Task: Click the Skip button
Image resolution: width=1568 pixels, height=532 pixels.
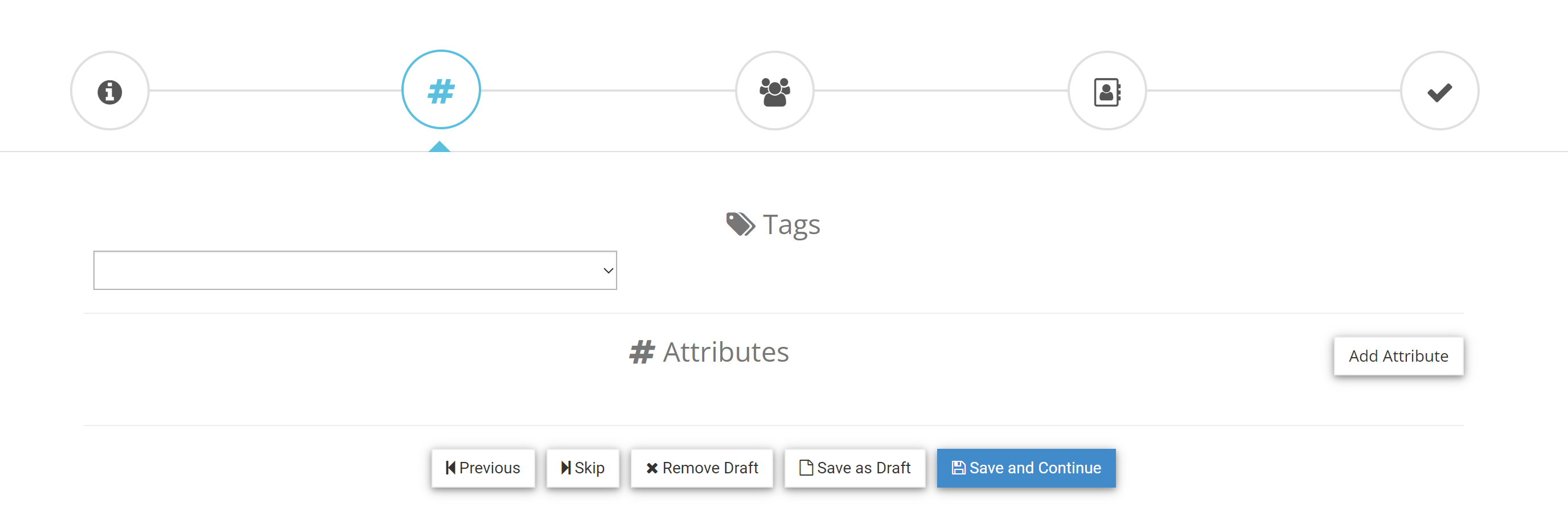Action: [x=582, y=468]
